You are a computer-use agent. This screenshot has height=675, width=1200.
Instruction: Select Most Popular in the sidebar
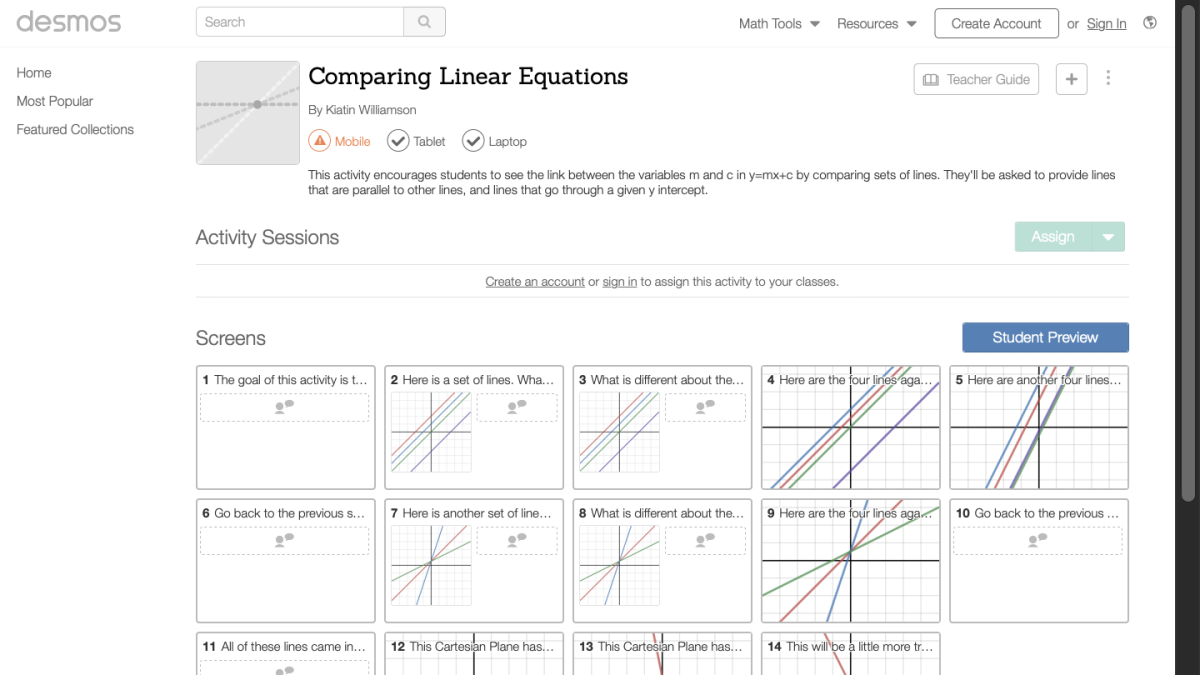[55, 101]
